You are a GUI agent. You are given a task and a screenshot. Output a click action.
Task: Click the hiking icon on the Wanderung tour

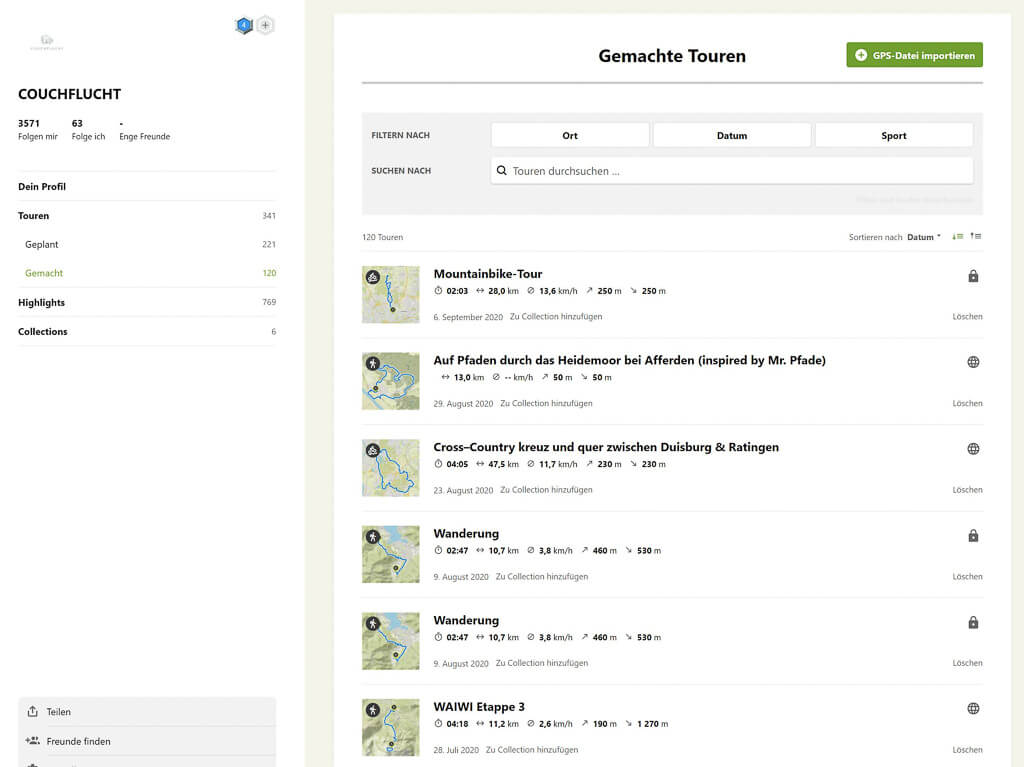[374, 537]
